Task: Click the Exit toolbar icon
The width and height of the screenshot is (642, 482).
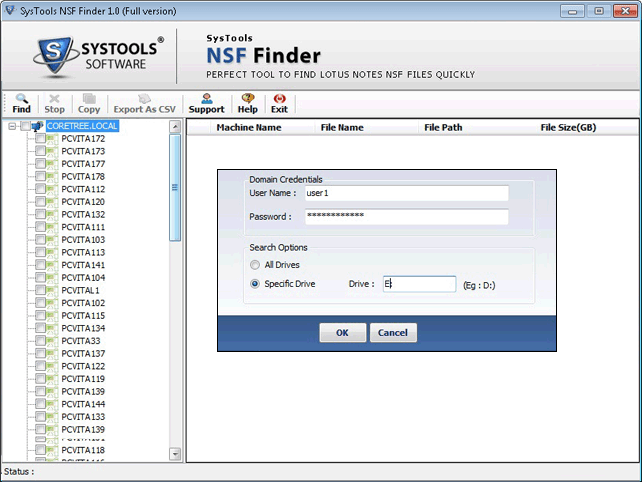Action: pos(279,104)
